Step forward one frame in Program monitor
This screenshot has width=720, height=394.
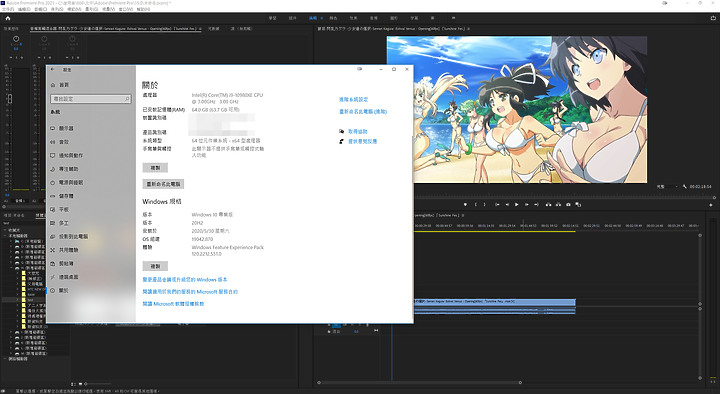[527, 204]
